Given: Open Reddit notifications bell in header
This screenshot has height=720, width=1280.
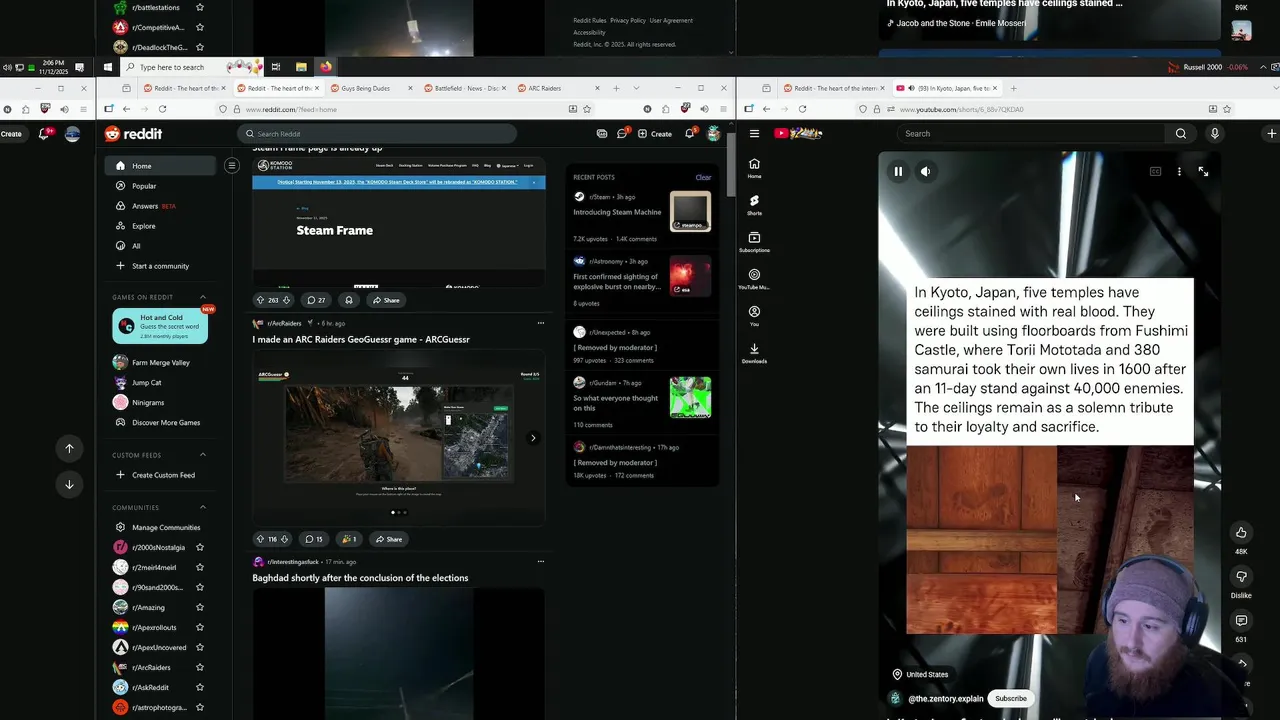Looking at the screenshot, I should [690, 134].
